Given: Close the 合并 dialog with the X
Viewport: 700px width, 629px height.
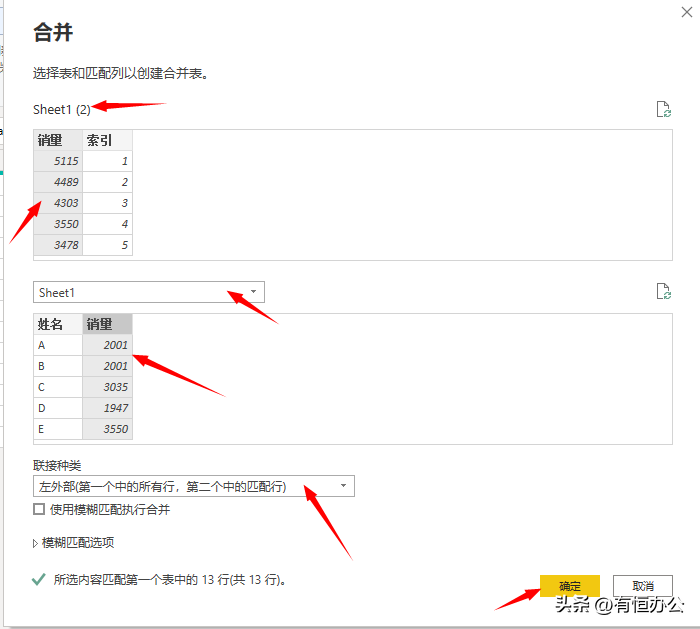Looking at the screenshot, I should pos(687,12).
